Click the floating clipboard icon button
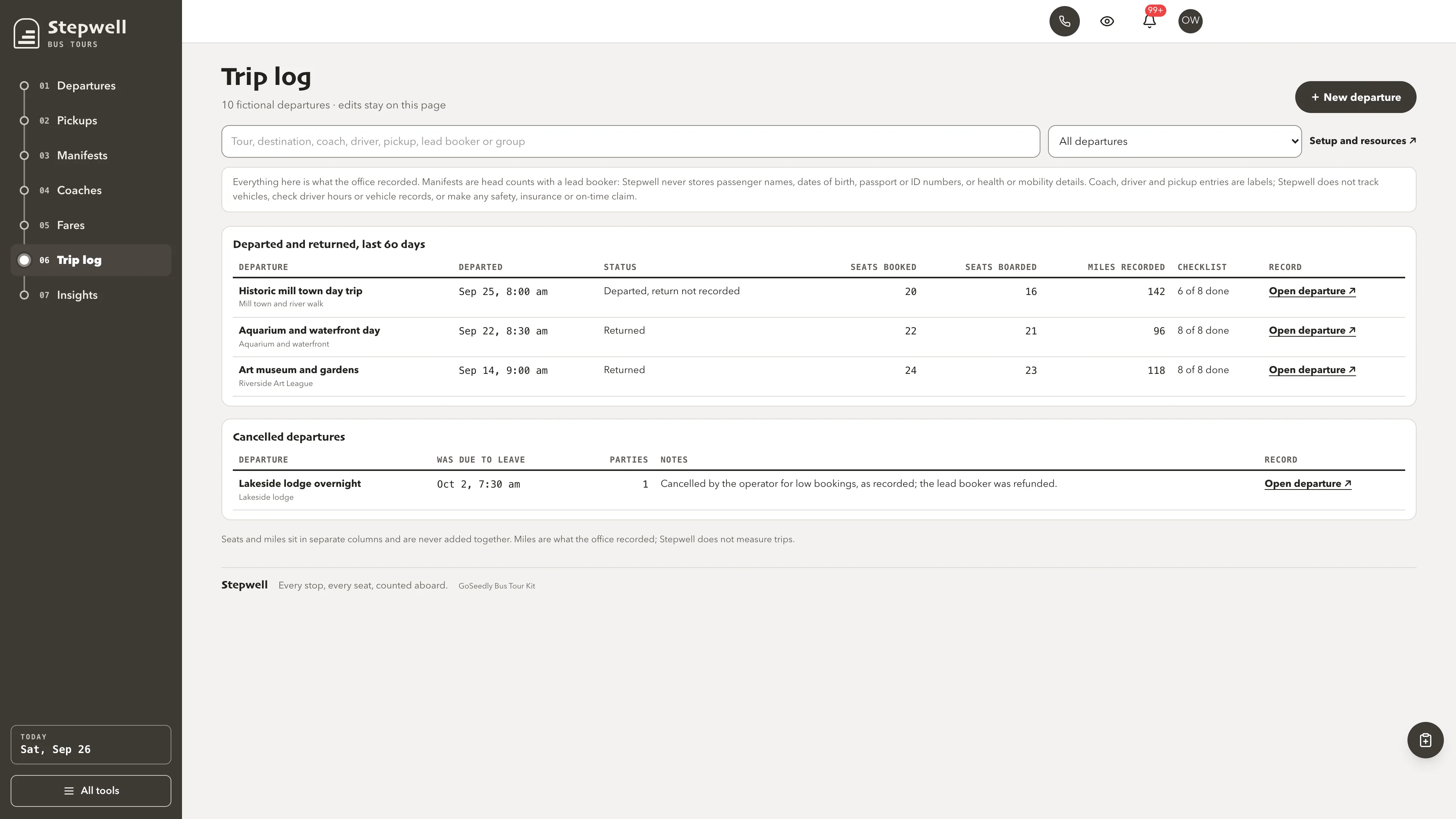This screenshot has height=819, width=1456. click(1425, 740)
